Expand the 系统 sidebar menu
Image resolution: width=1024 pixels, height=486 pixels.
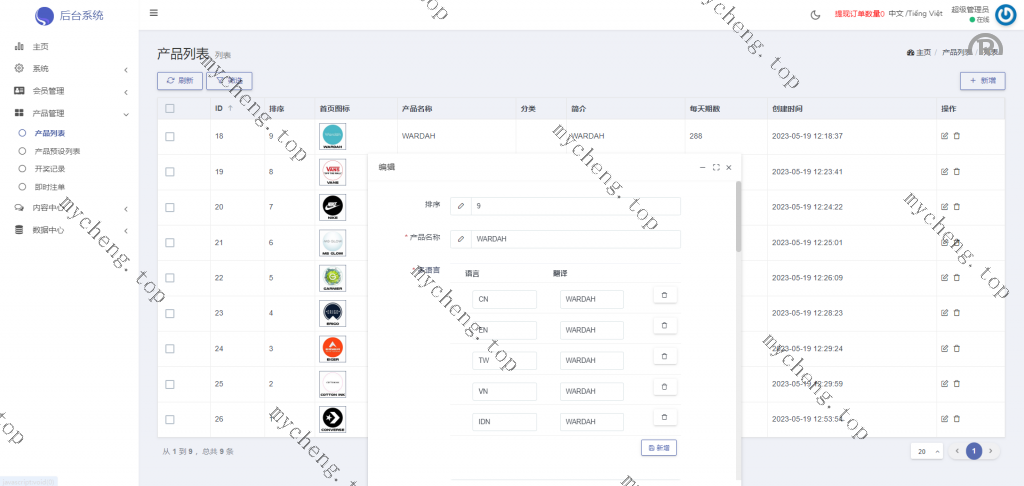(68, 69)
